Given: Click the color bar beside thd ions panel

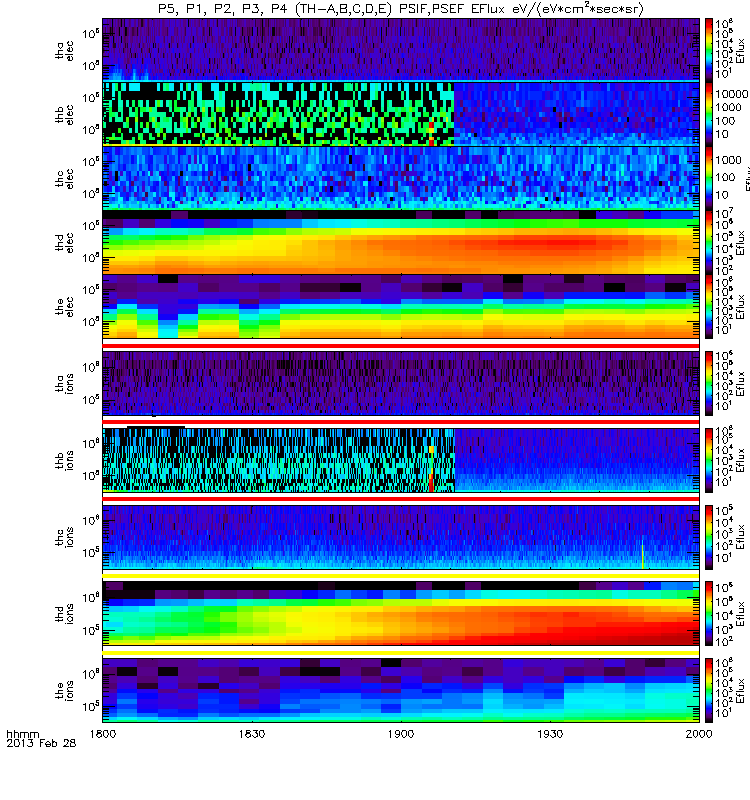Looking at the screenshot, I should click(709, 614).
